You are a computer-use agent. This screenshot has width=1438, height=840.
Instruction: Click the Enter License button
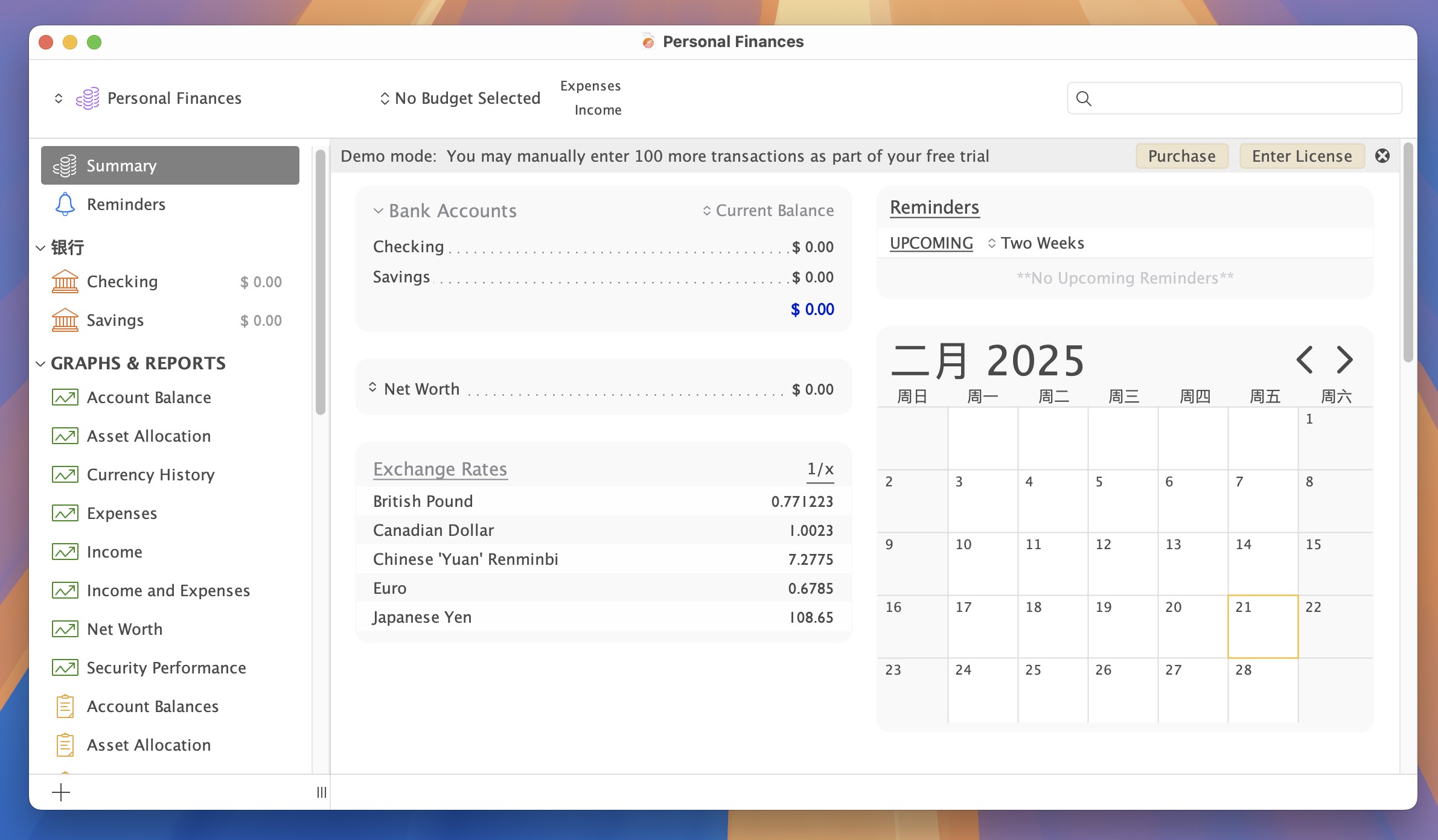pyautogui.click(x=1302, y=156)
